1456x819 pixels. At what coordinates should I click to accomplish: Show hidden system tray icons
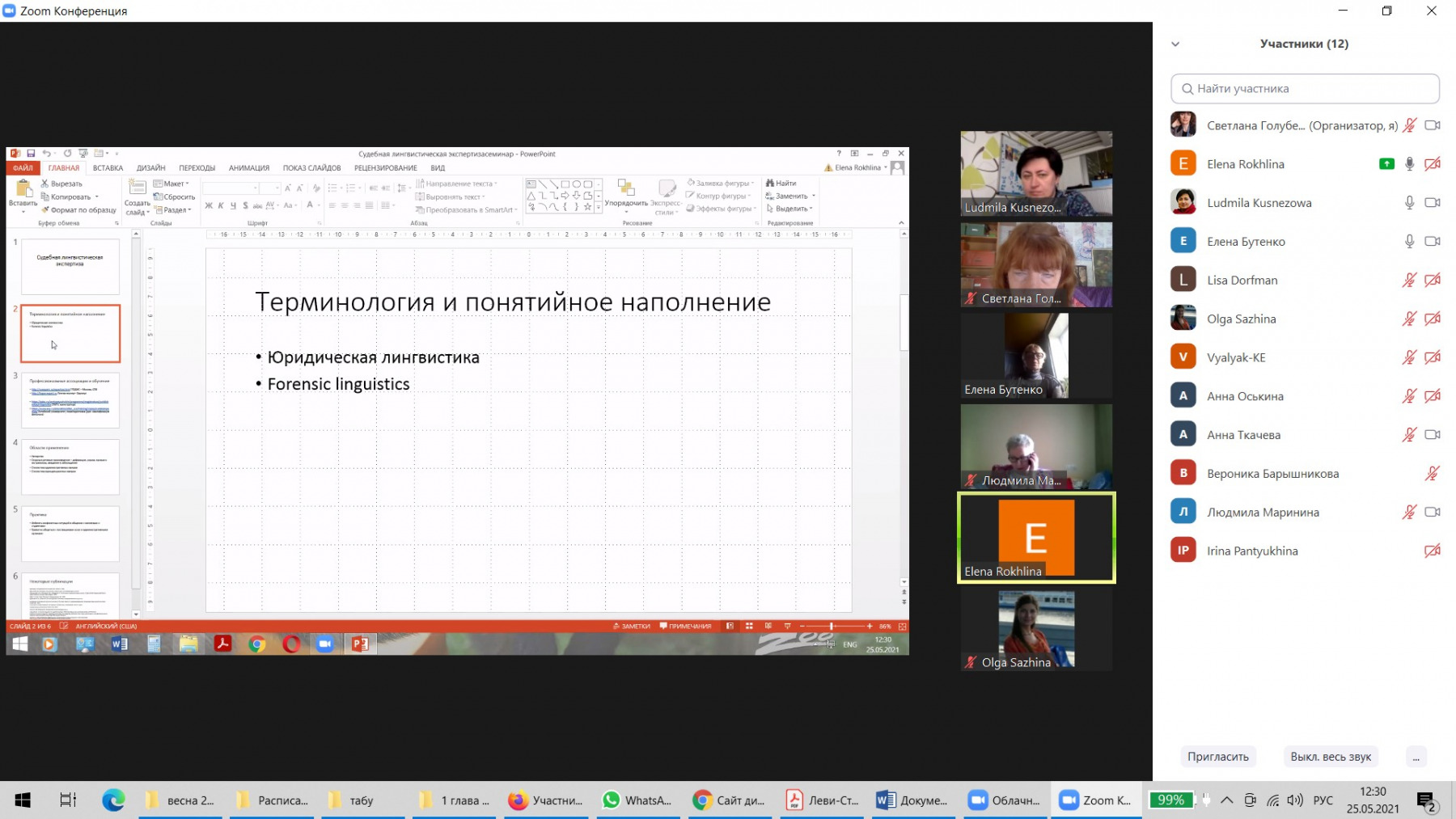(x=1226, y=800)
